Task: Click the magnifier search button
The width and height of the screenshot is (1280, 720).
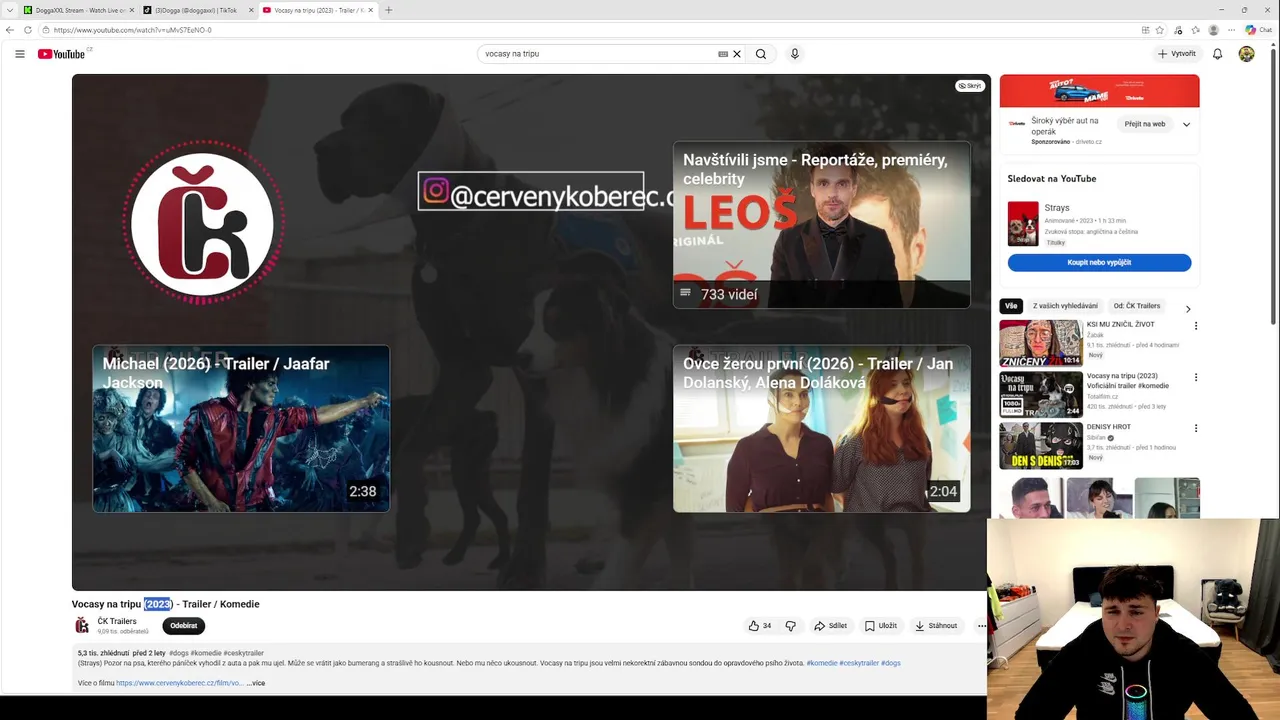Action: (x=761, y=54)
